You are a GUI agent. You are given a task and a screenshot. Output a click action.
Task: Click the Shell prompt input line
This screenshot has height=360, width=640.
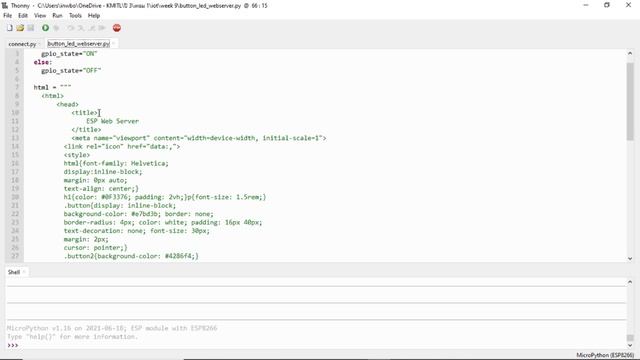point(316,345)
